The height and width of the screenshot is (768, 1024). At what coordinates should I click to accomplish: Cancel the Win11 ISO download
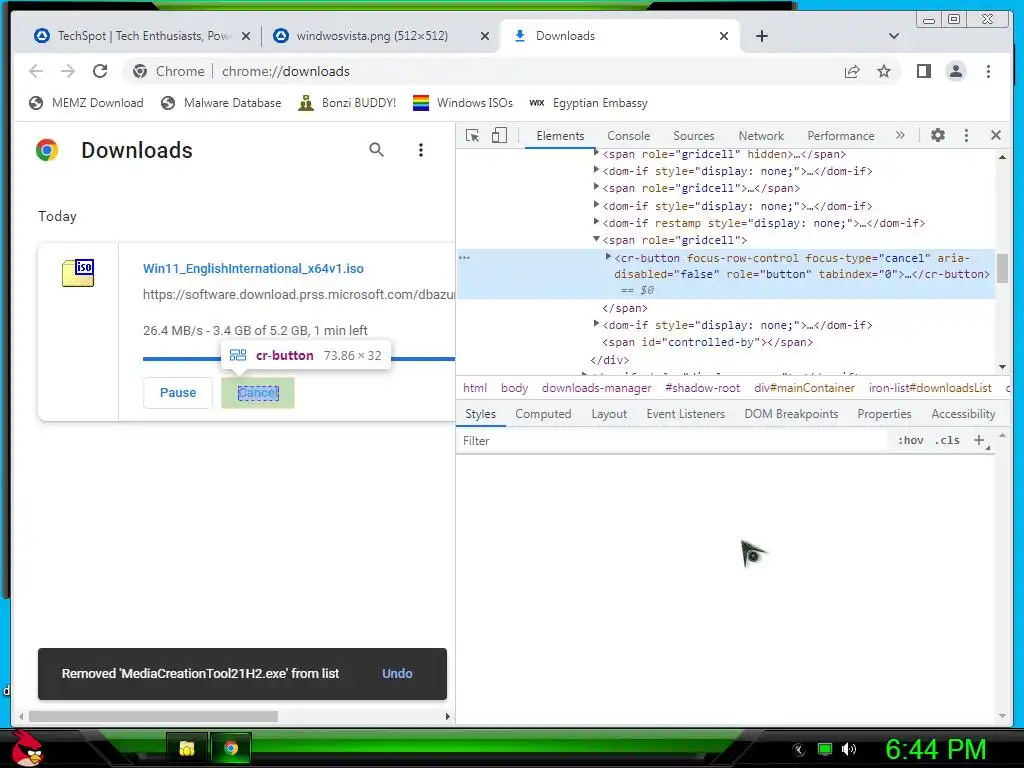[258, 392]
